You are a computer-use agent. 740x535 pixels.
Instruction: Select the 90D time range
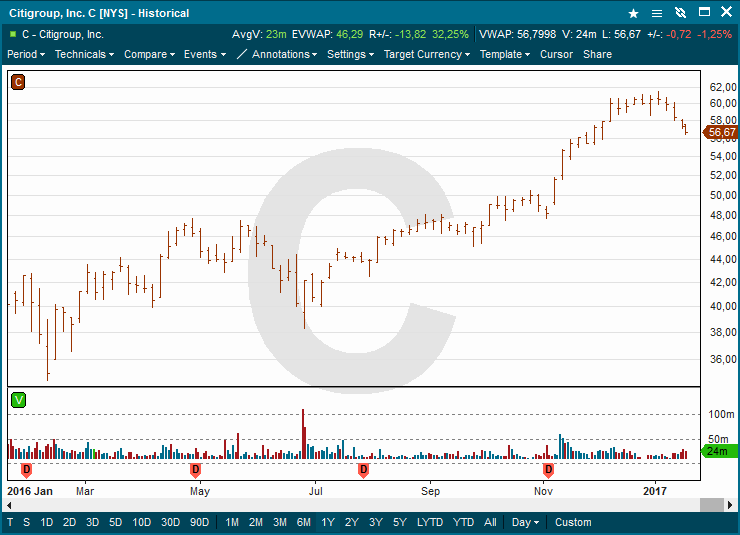pos(199,522)
